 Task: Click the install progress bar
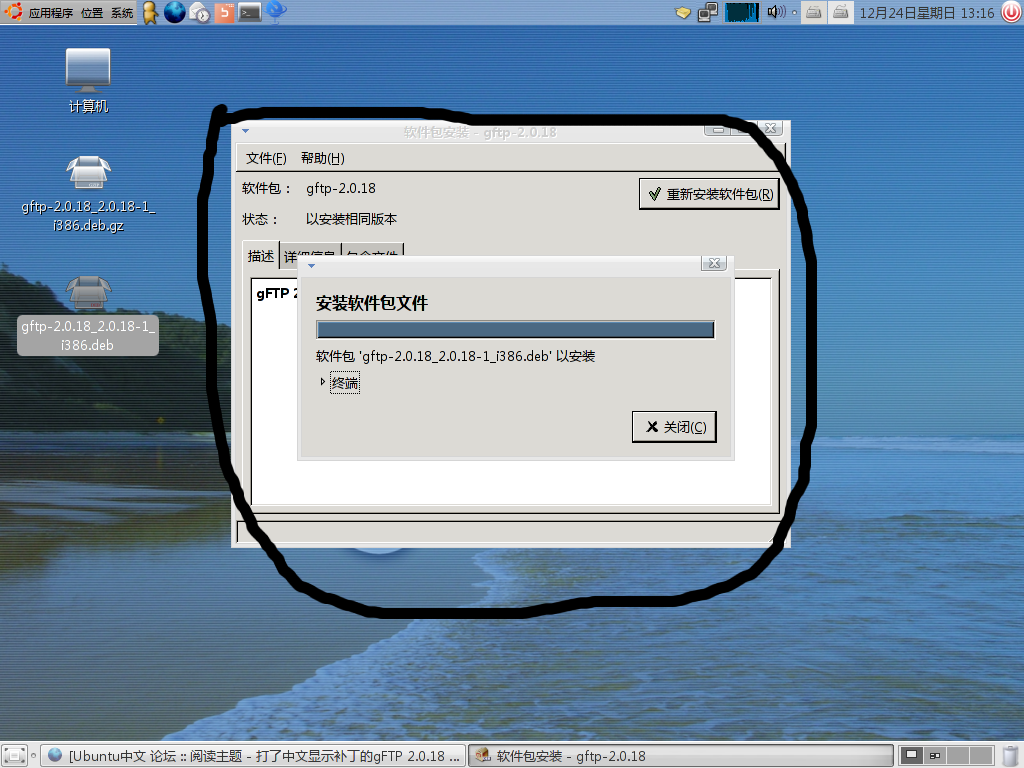click(x=515, y=330)
